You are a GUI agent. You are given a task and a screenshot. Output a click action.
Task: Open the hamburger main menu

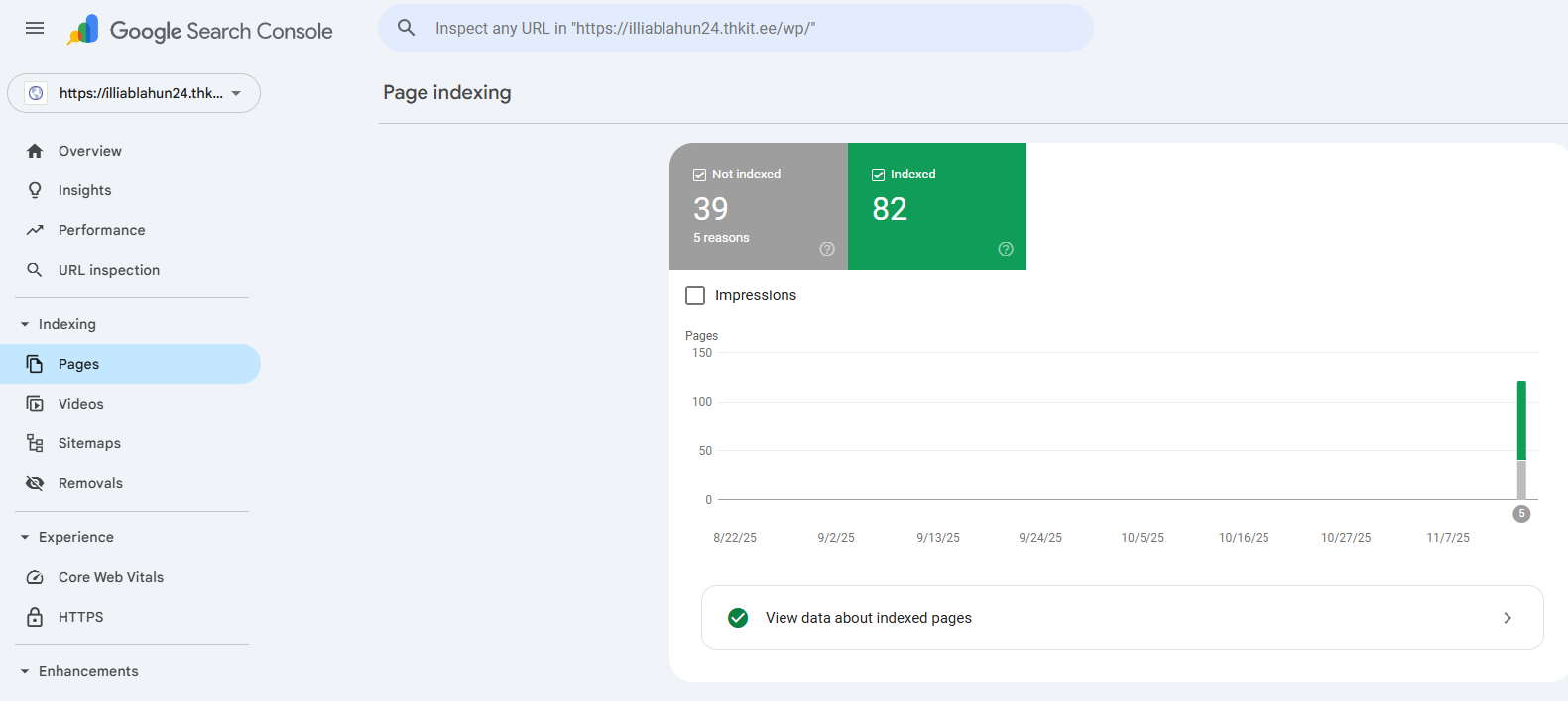pyautogui.click(x=35, y=28)
